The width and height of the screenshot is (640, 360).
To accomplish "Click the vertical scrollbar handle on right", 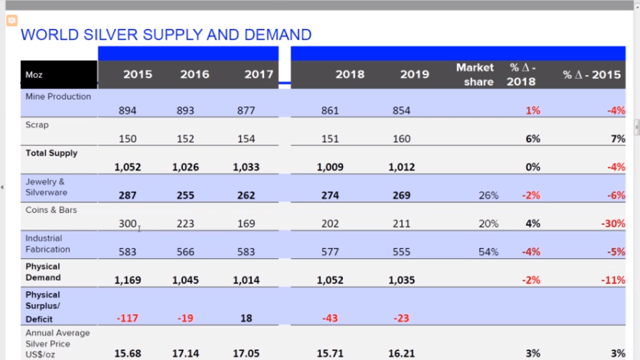I will coord(637,127).
